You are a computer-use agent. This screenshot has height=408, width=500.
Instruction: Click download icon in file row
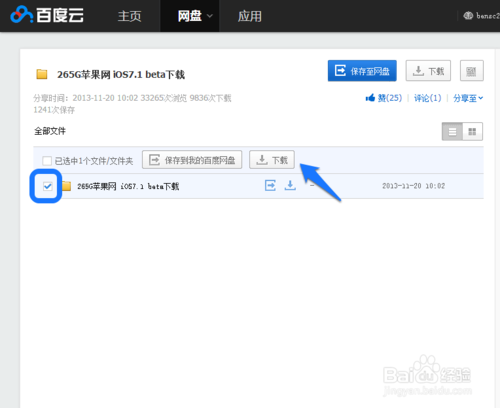coord(290,185)
